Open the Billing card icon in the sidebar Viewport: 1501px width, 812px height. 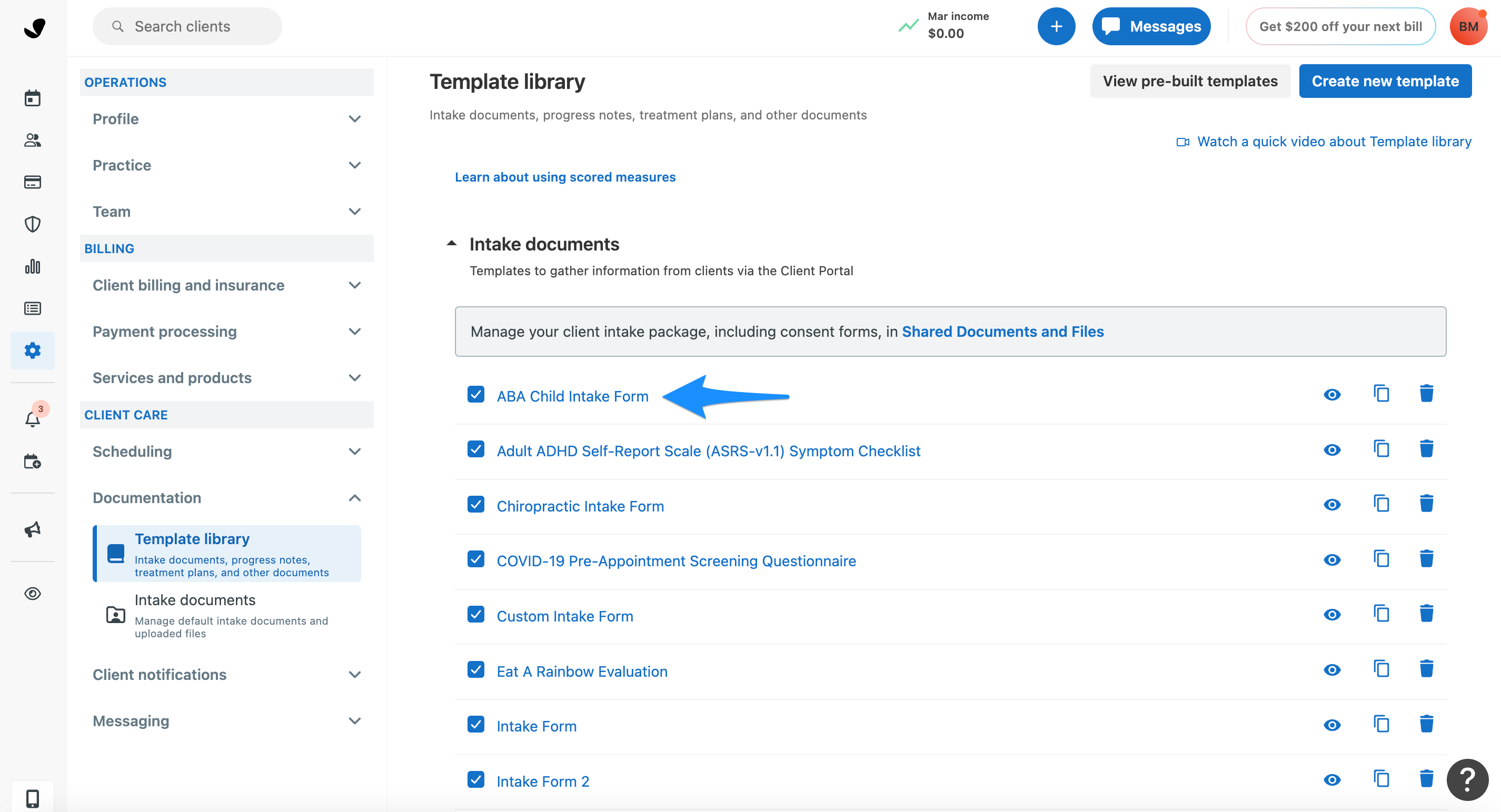32,182
